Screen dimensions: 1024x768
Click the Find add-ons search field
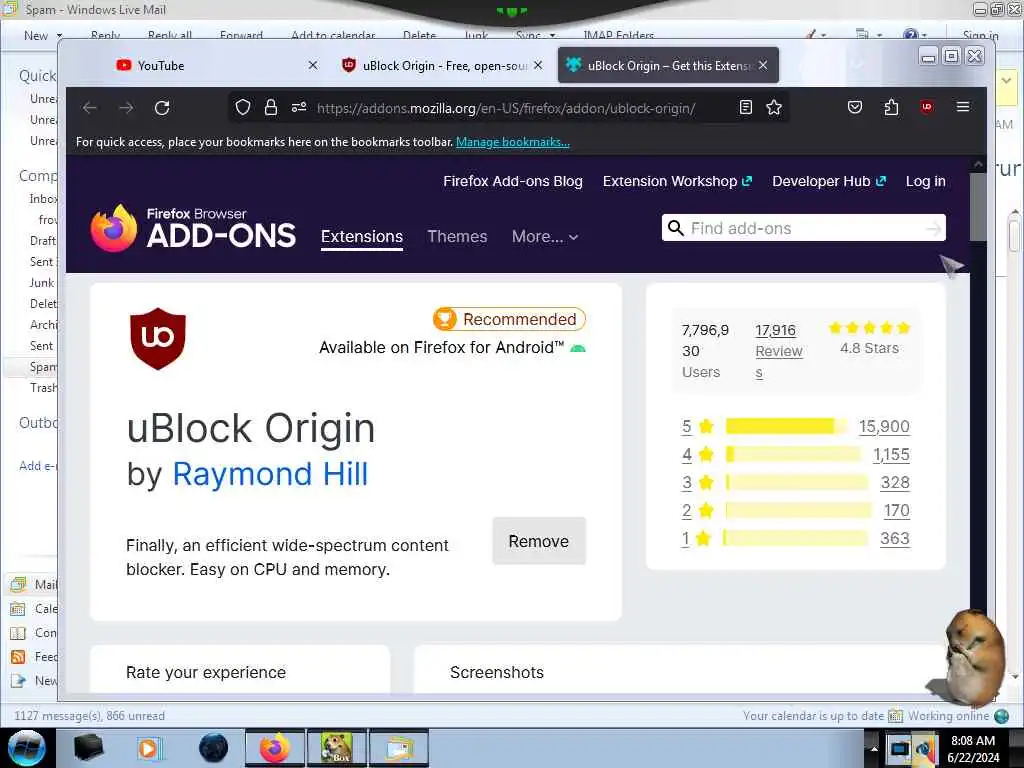pos(803,228)
